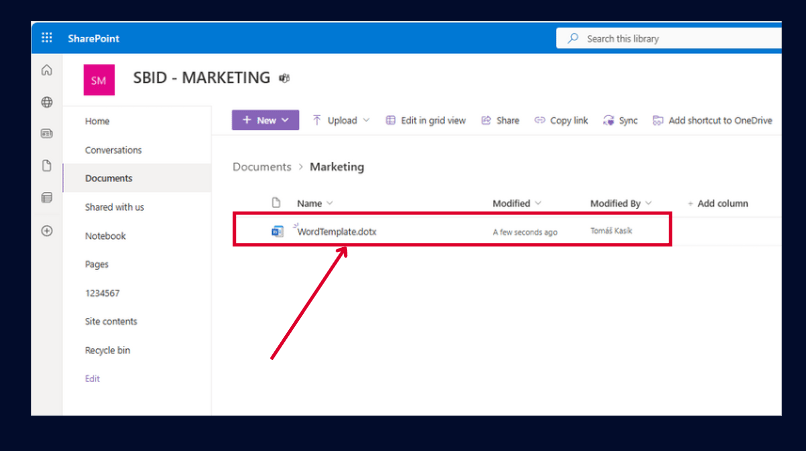Click the Create plus circle icon
The width and height of the screenshot is (806, 451).
47,231
